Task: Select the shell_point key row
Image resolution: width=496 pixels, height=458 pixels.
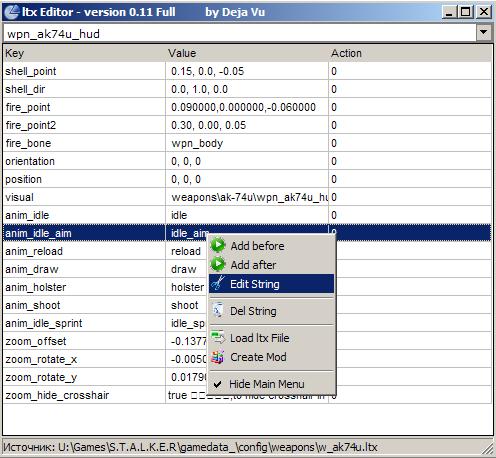Action: click(x=247, y=71)
